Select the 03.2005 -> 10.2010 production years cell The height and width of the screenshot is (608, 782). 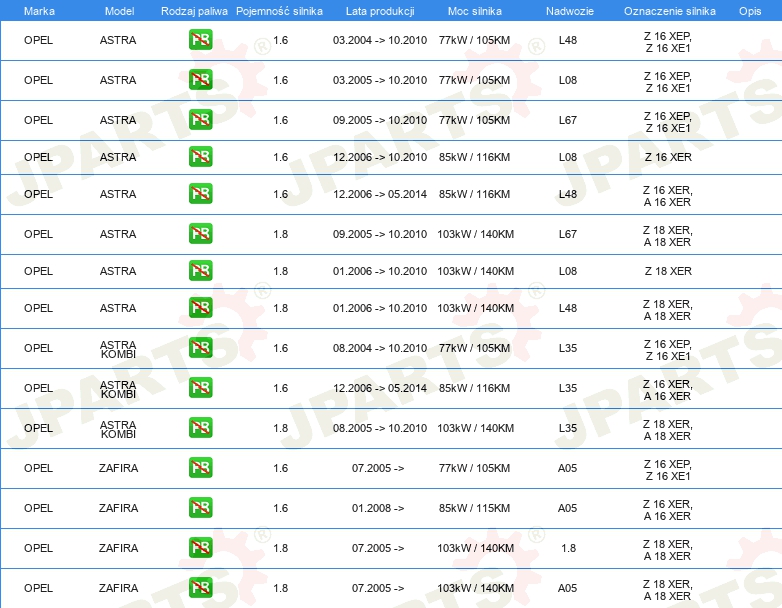pyautogui.click(x=379, y=80)
